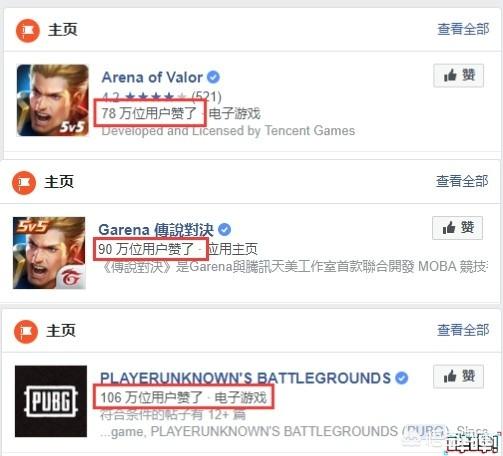Open the Arena of Valor page title
503x456 pixels.
152,77
